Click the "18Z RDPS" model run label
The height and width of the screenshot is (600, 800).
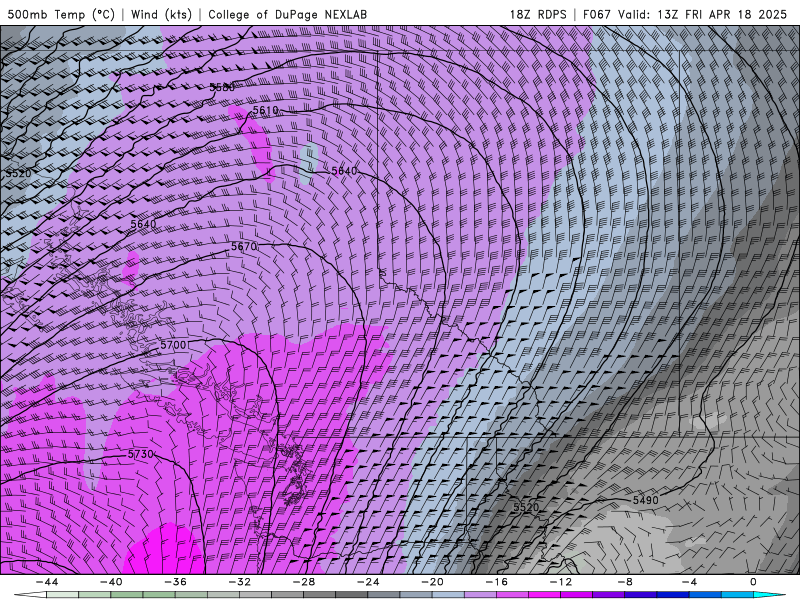tap(538, 14)
